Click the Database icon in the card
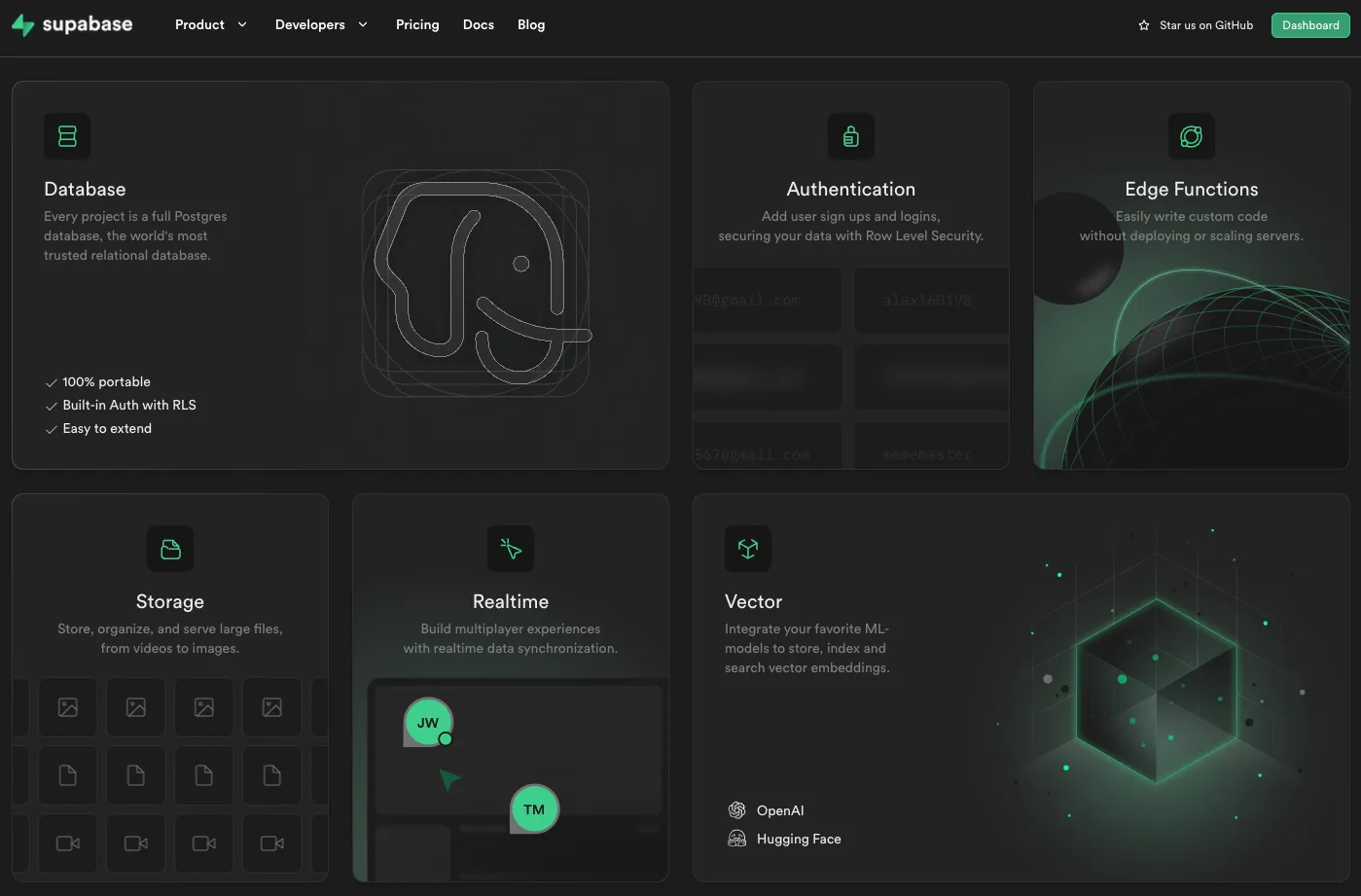This screenshot has height=896, width=1361. click(67, 136)
